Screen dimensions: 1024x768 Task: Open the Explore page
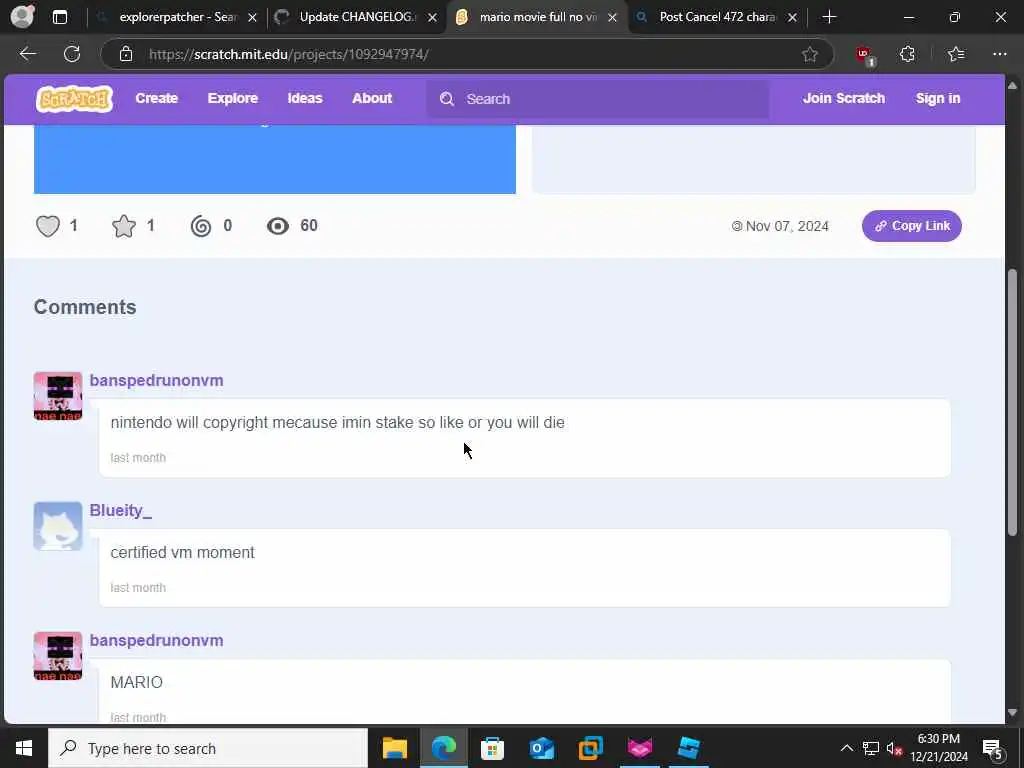(232, 99)
